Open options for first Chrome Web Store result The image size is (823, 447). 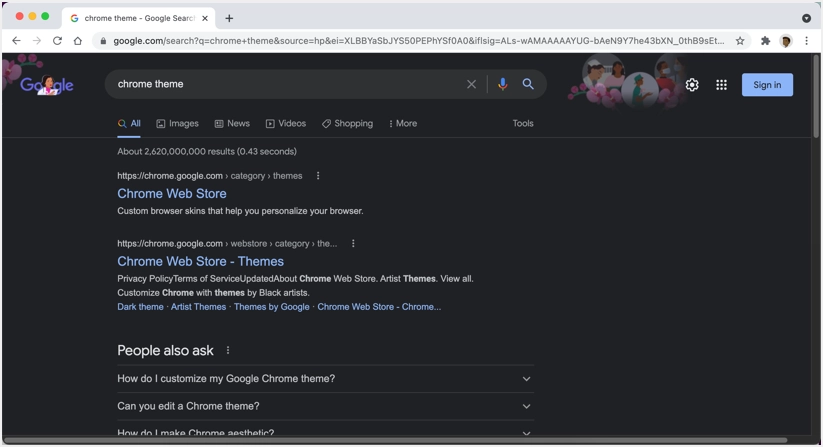[318, 176]
